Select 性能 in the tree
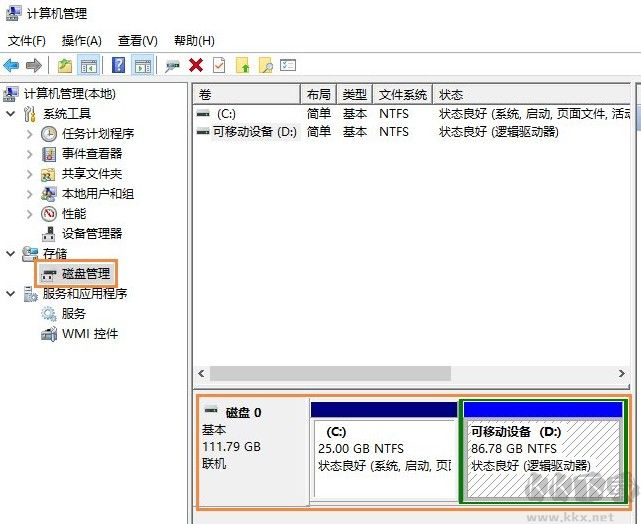 pyautogui.click(x=74, y=214)
